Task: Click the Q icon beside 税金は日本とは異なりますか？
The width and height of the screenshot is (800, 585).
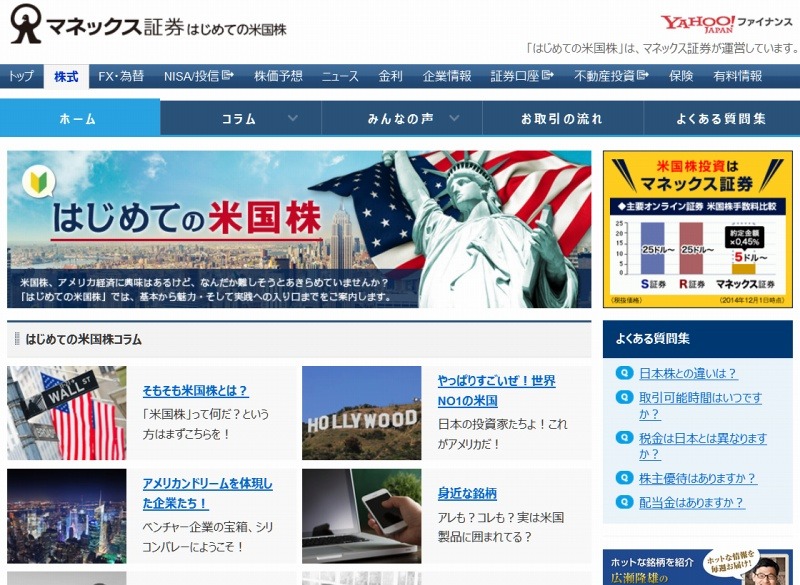Action: click(x=624, y=438)
